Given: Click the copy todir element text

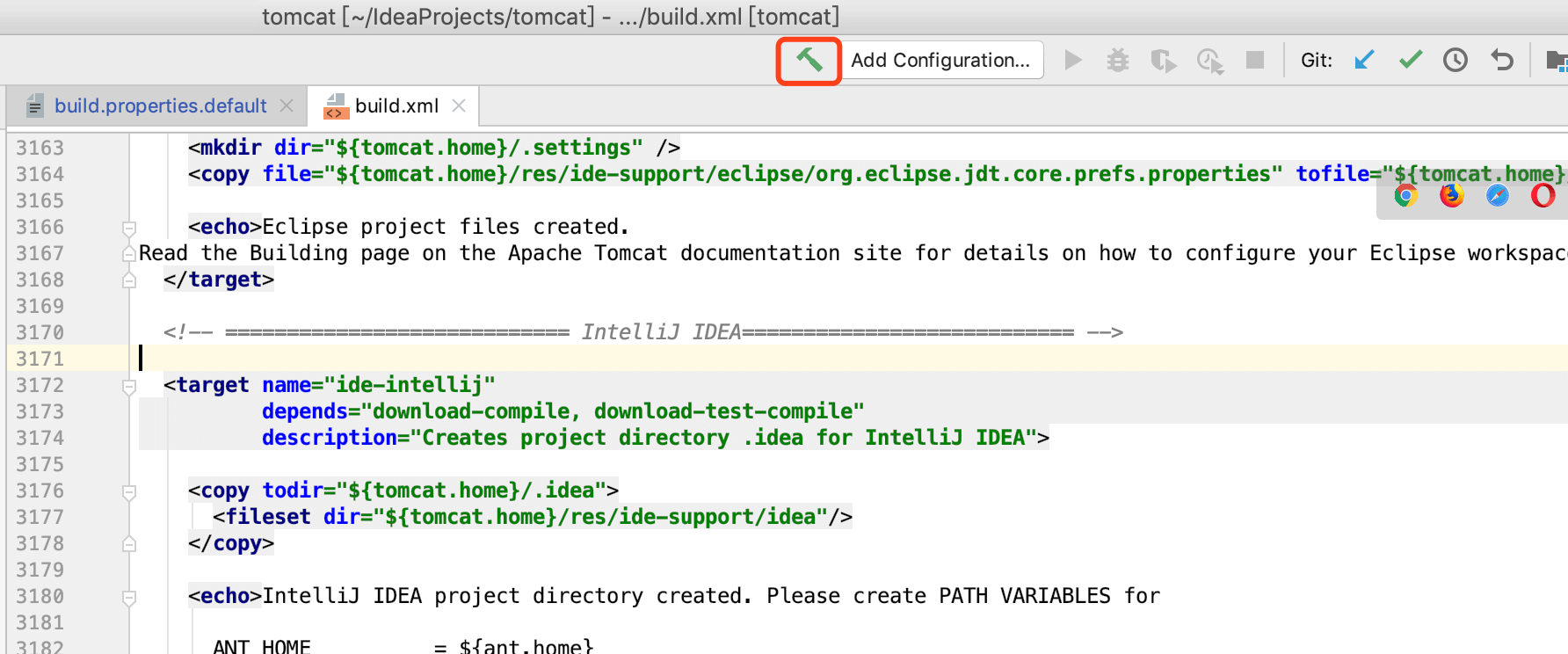Looking at the screenshot, I should (x=403, y=490).
